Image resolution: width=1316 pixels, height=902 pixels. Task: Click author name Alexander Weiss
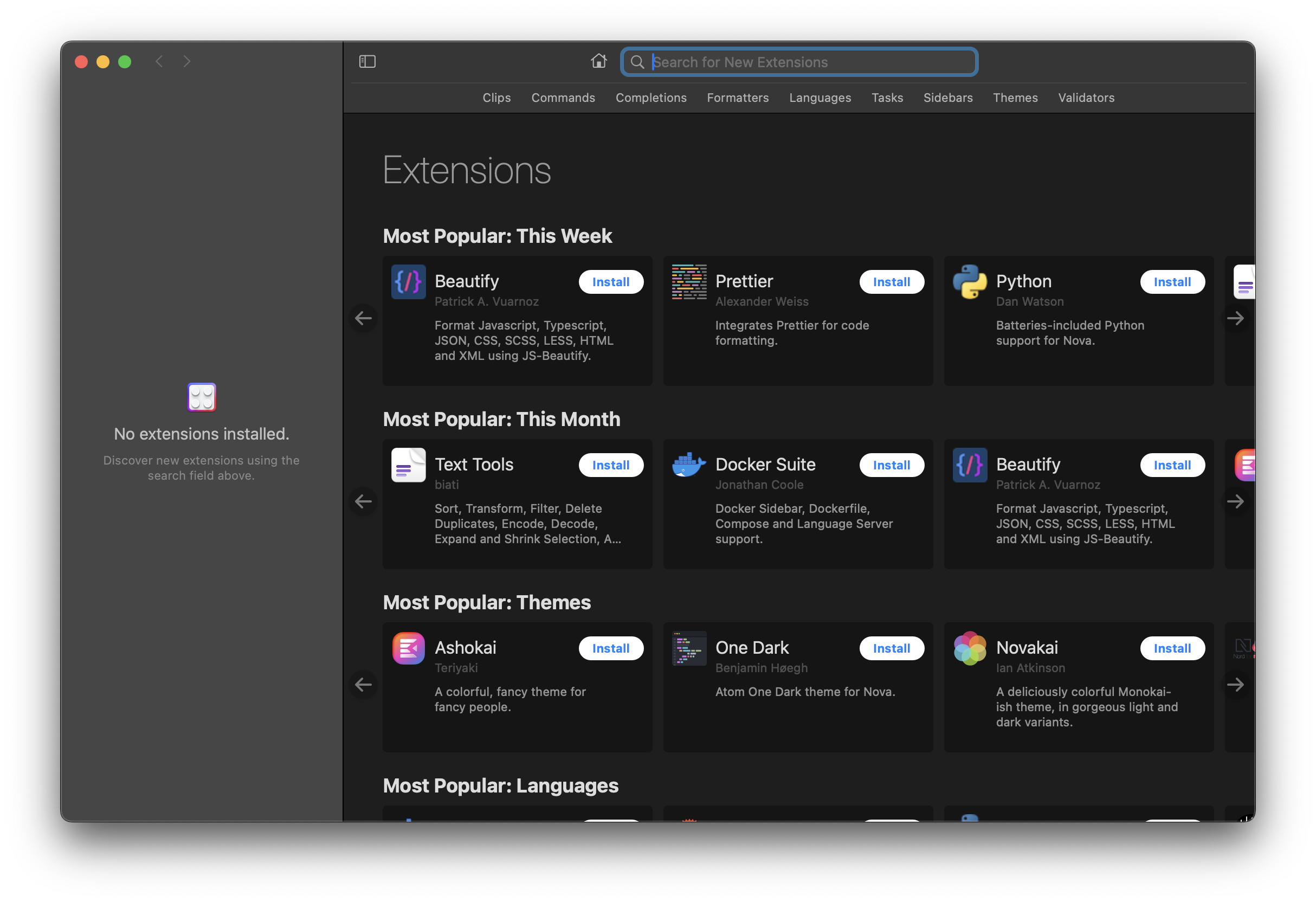(762, 301)
